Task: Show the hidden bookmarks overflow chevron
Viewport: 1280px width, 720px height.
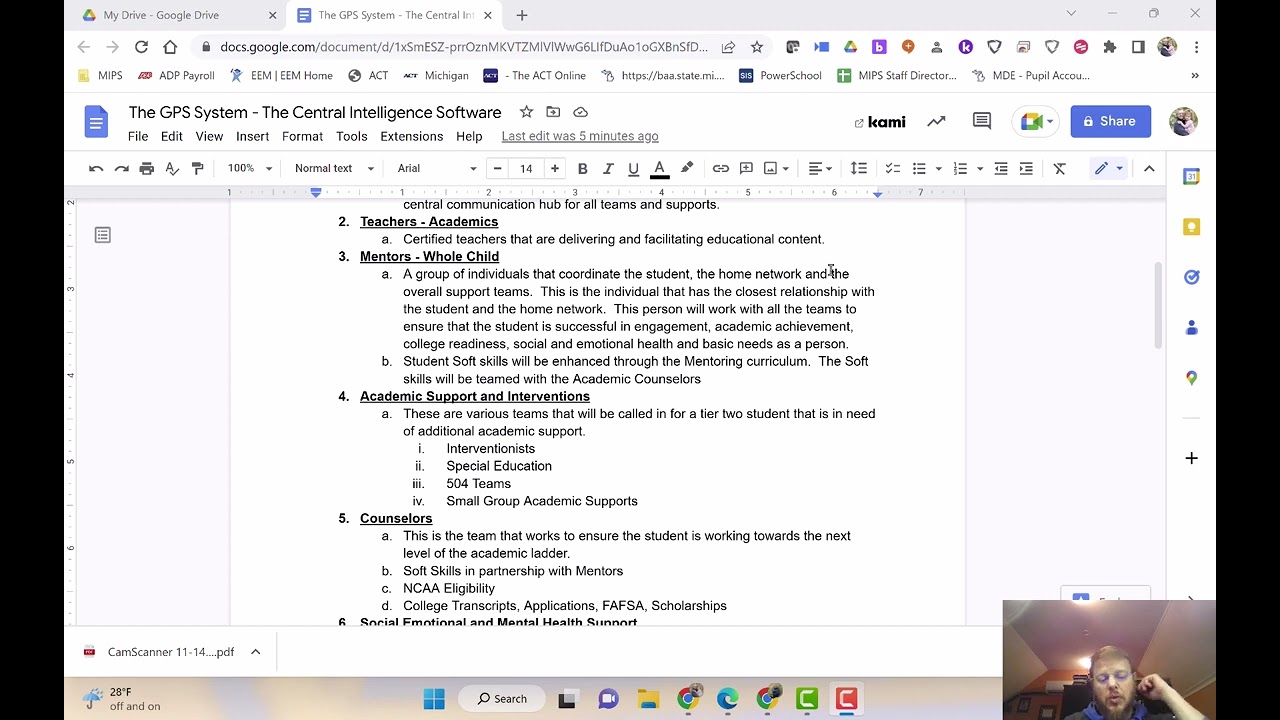Action: pyautogui.click(x=1194, y=76)
